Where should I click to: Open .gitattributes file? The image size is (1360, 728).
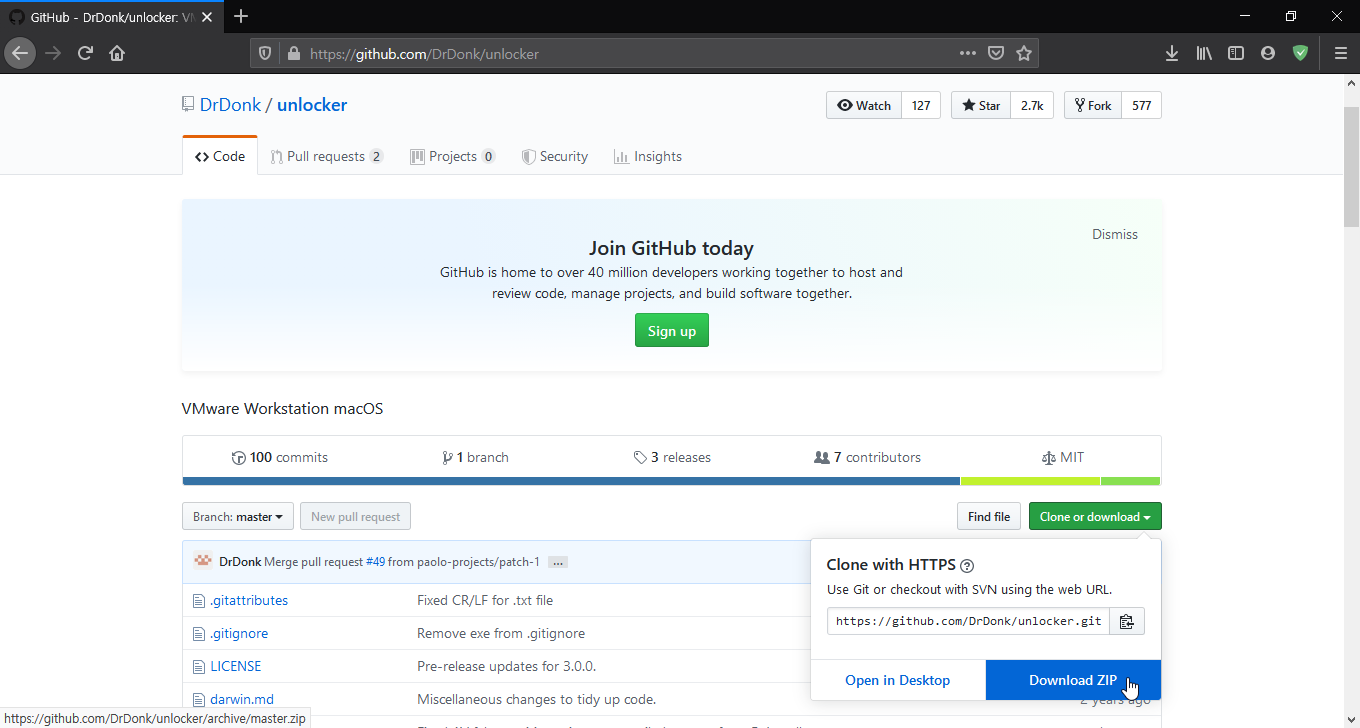coord(249,600)
